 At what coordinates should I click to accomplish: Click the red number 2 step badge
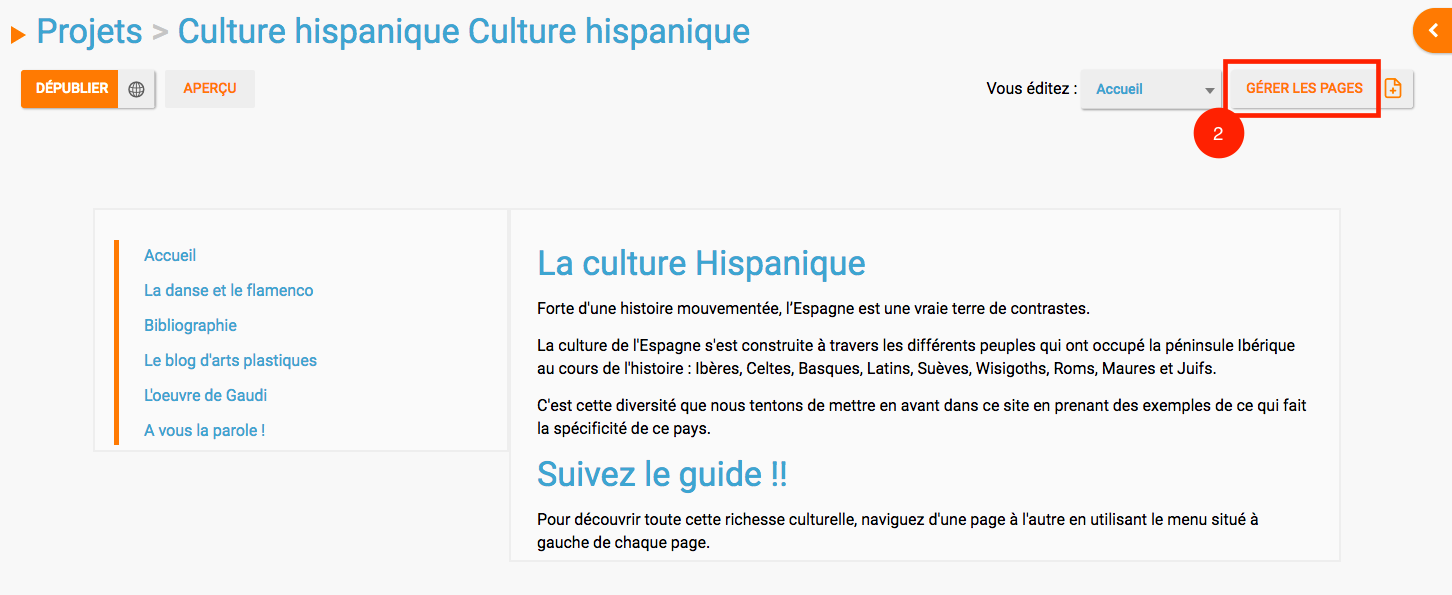pos(1218,135)
